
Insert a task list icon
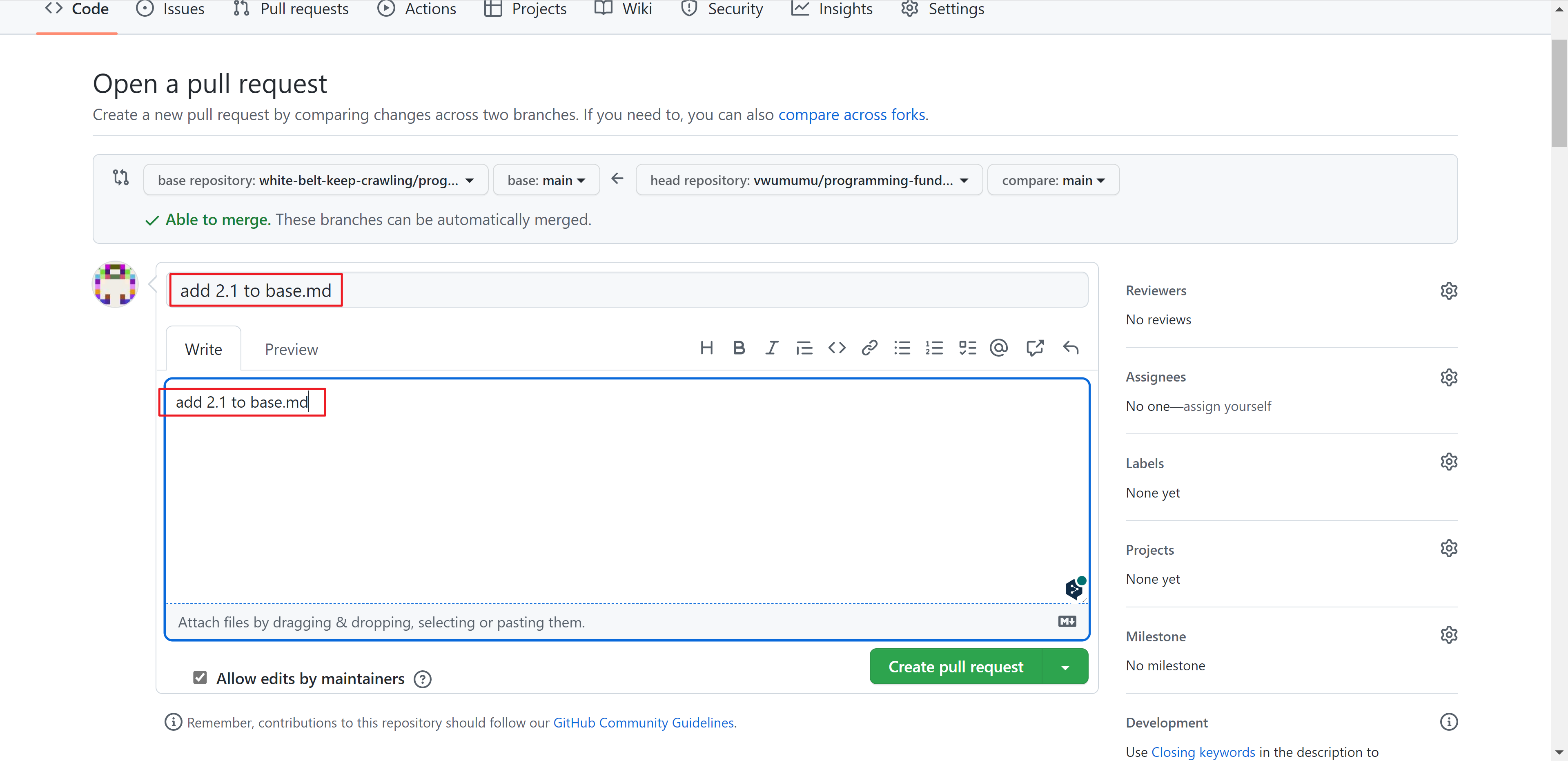(967, 348)
